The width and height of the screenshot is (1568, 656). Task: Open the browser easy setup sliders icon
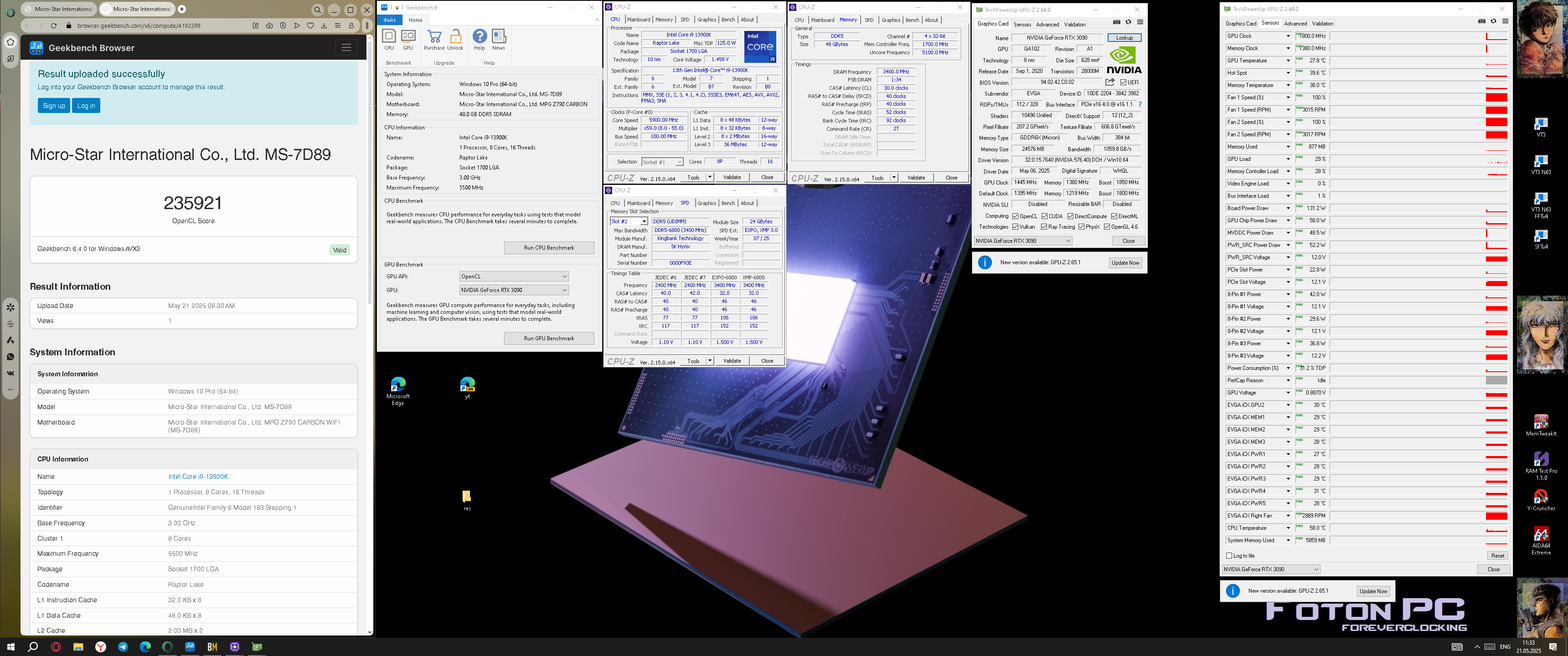coord(338,26)
